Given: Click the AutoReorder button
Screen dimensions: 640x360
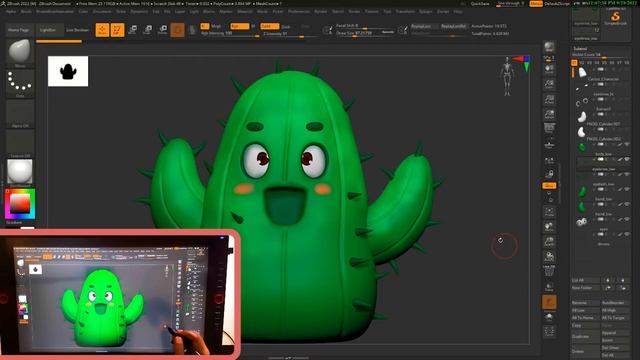Looking at the screenshot, I should coord(615,303).
